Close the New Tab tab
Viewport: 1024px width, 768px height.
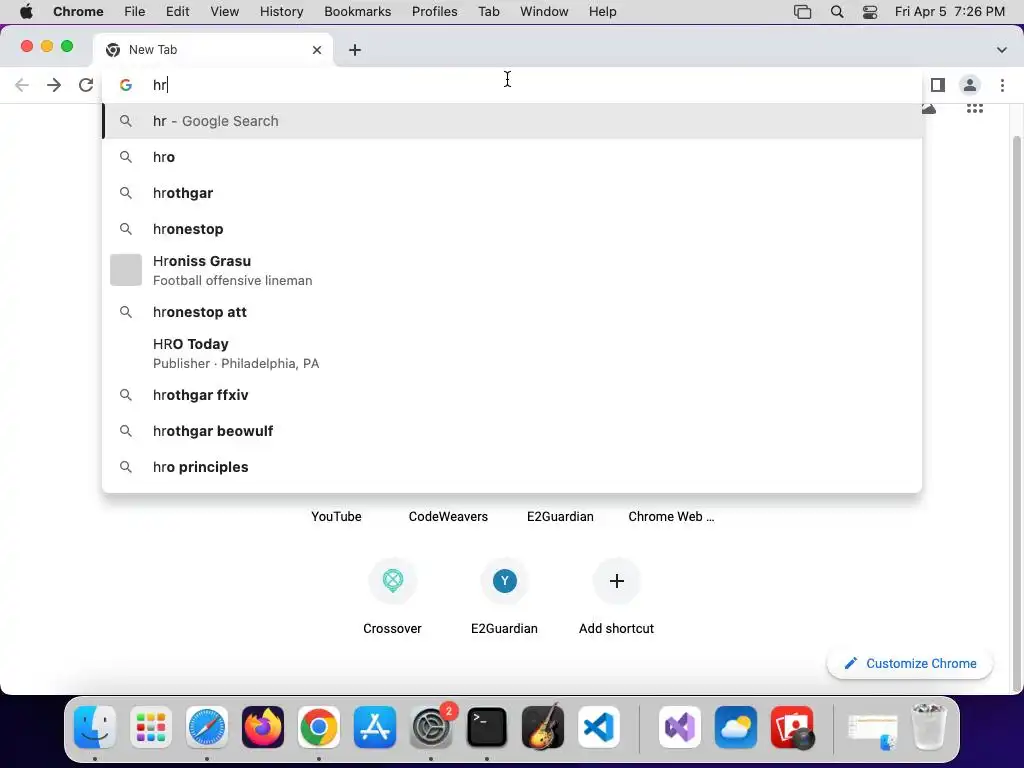pyautogui.click(x=317, y=50)
